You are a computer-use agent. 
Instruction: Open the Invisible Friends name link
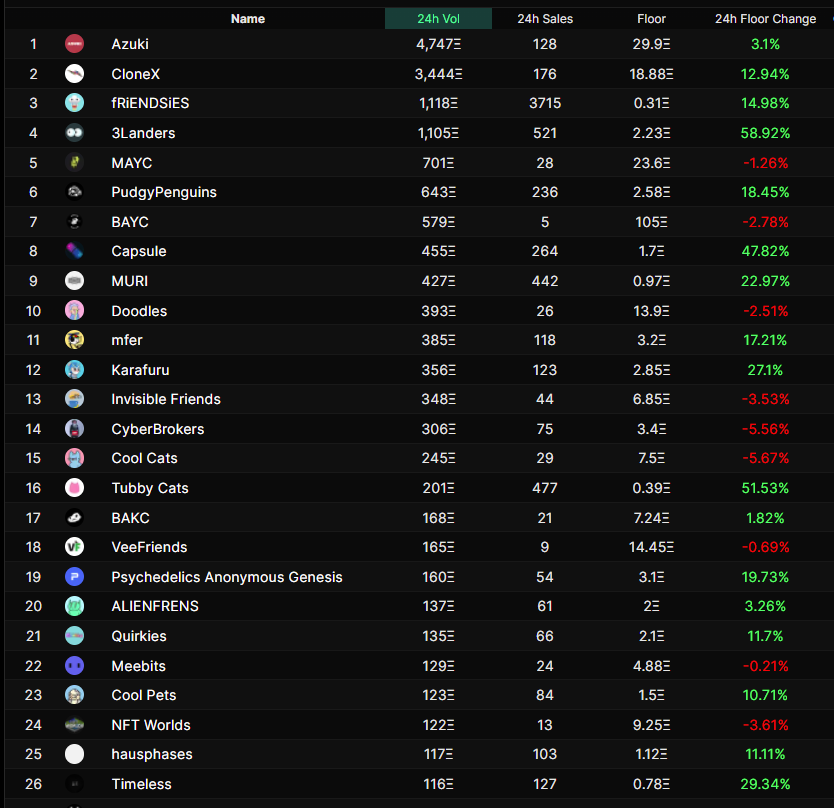[x=166, y=398]
